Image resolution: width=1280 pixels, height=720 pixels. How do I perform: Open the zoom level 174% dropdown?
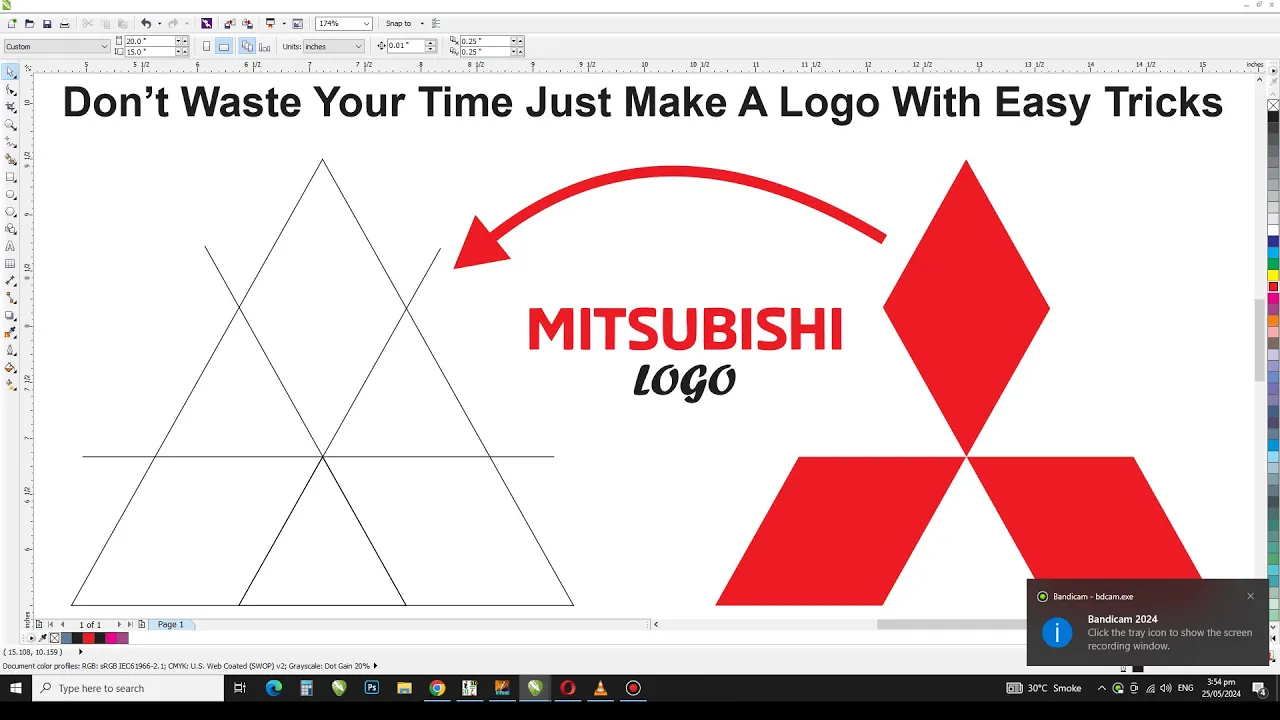[x=366, y=23]
